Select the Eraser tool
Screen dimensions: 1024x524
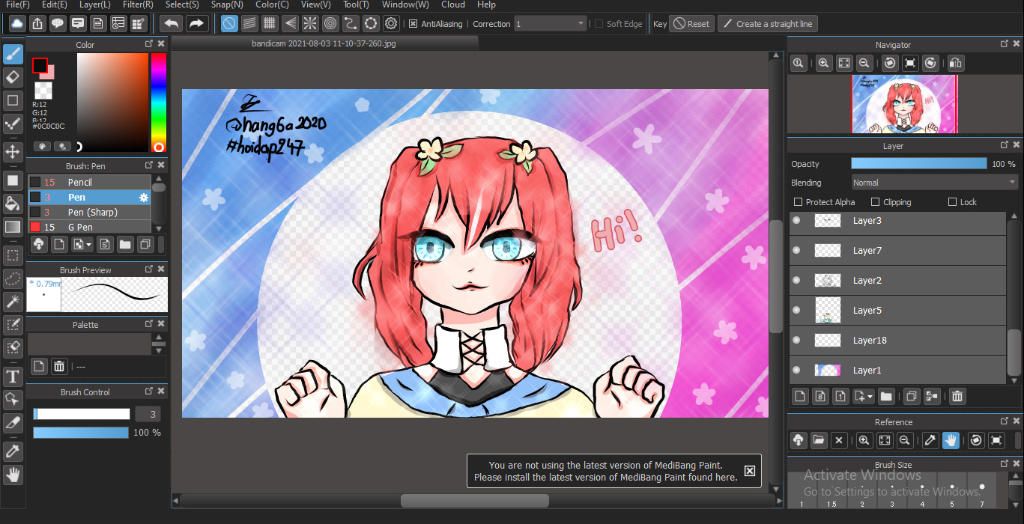click(13, 77)
